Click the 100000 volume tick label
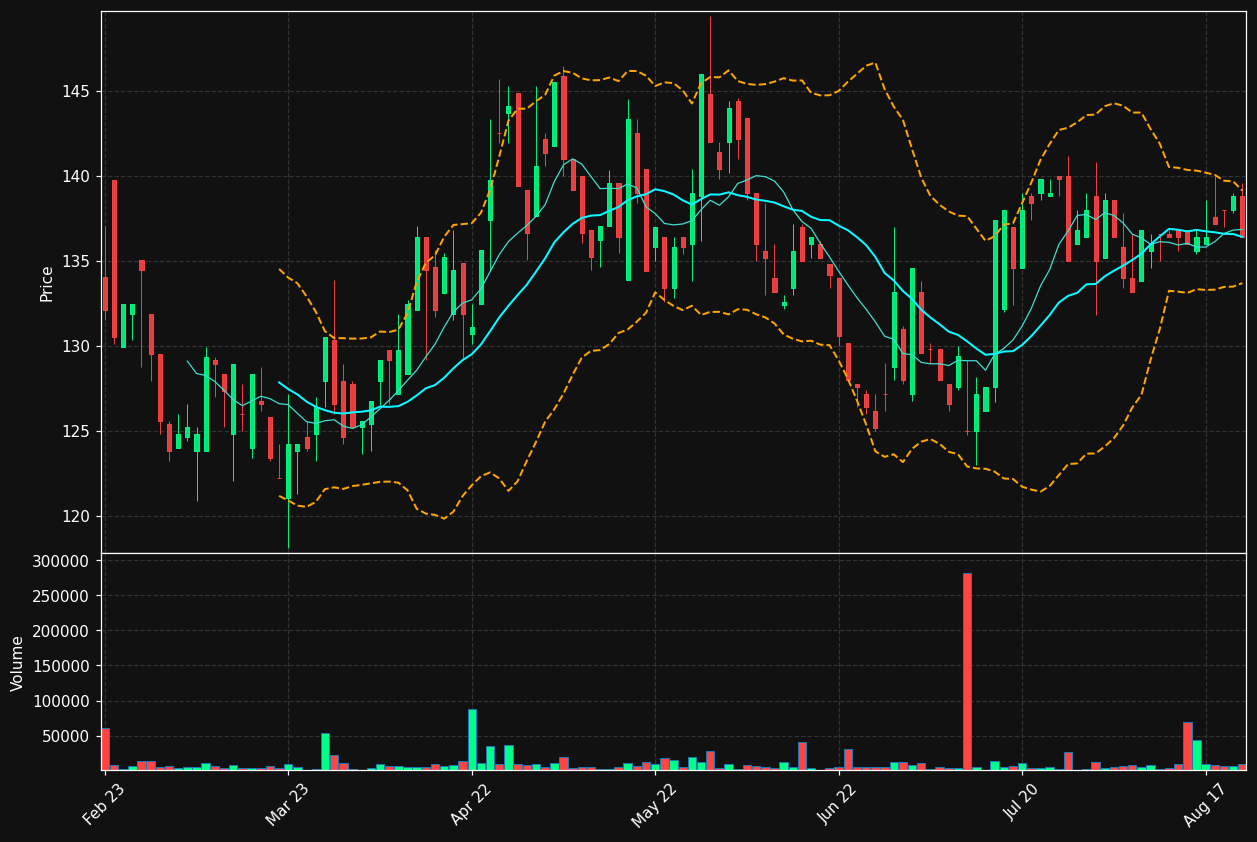 (62, 702)
